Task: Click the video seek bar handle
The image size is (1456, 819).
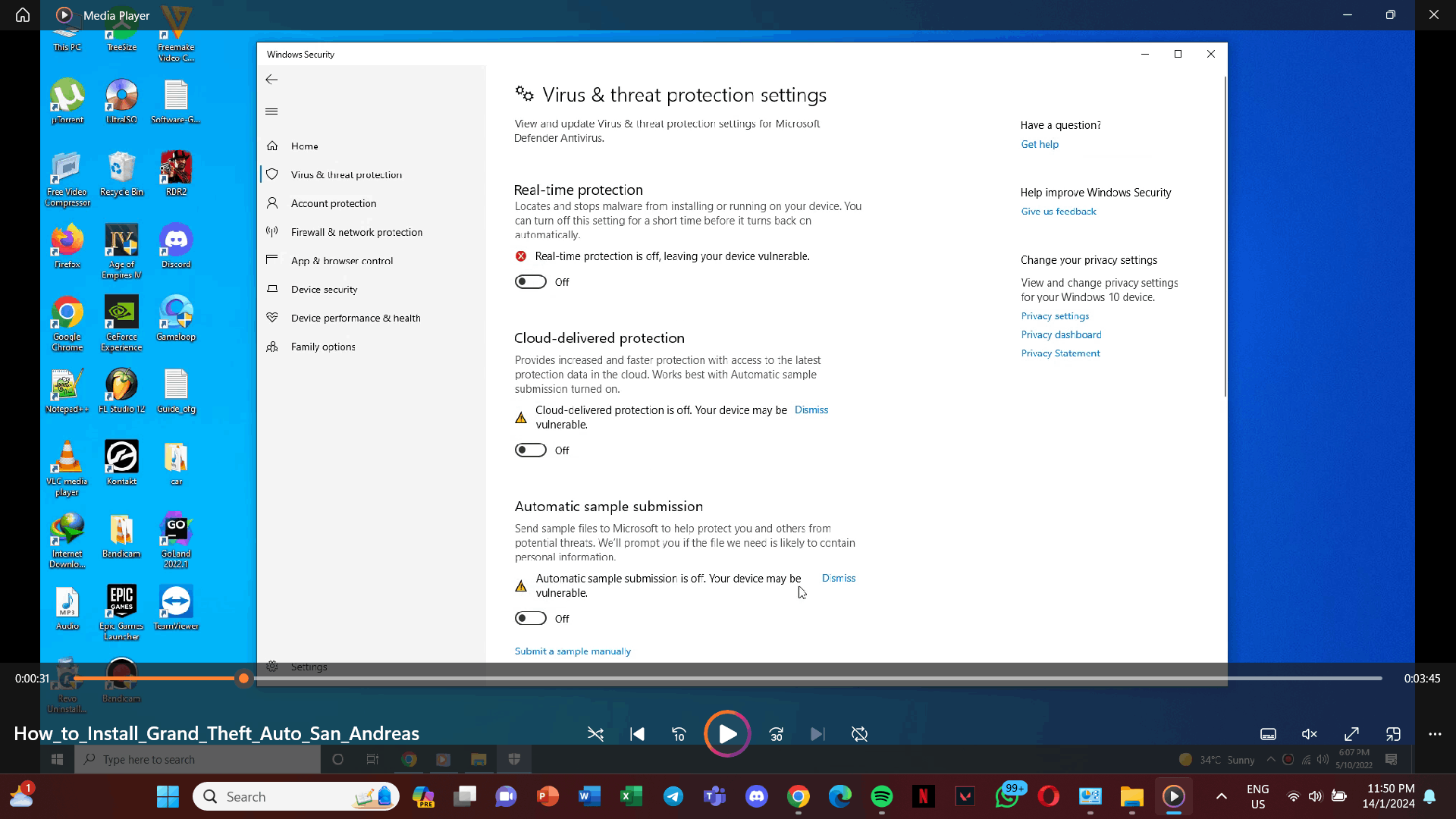Action: pos(243,679)
